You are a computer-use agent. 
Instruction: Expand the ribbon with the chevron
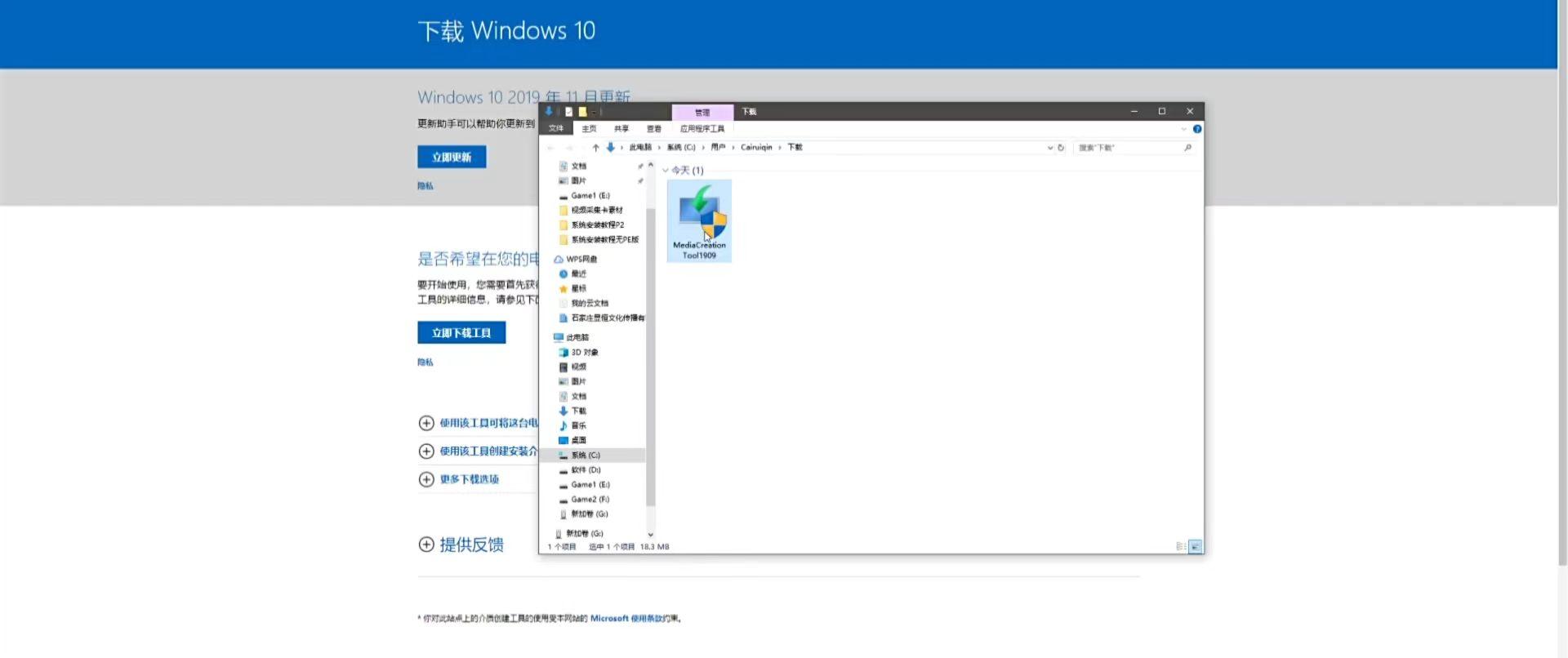1184,129
